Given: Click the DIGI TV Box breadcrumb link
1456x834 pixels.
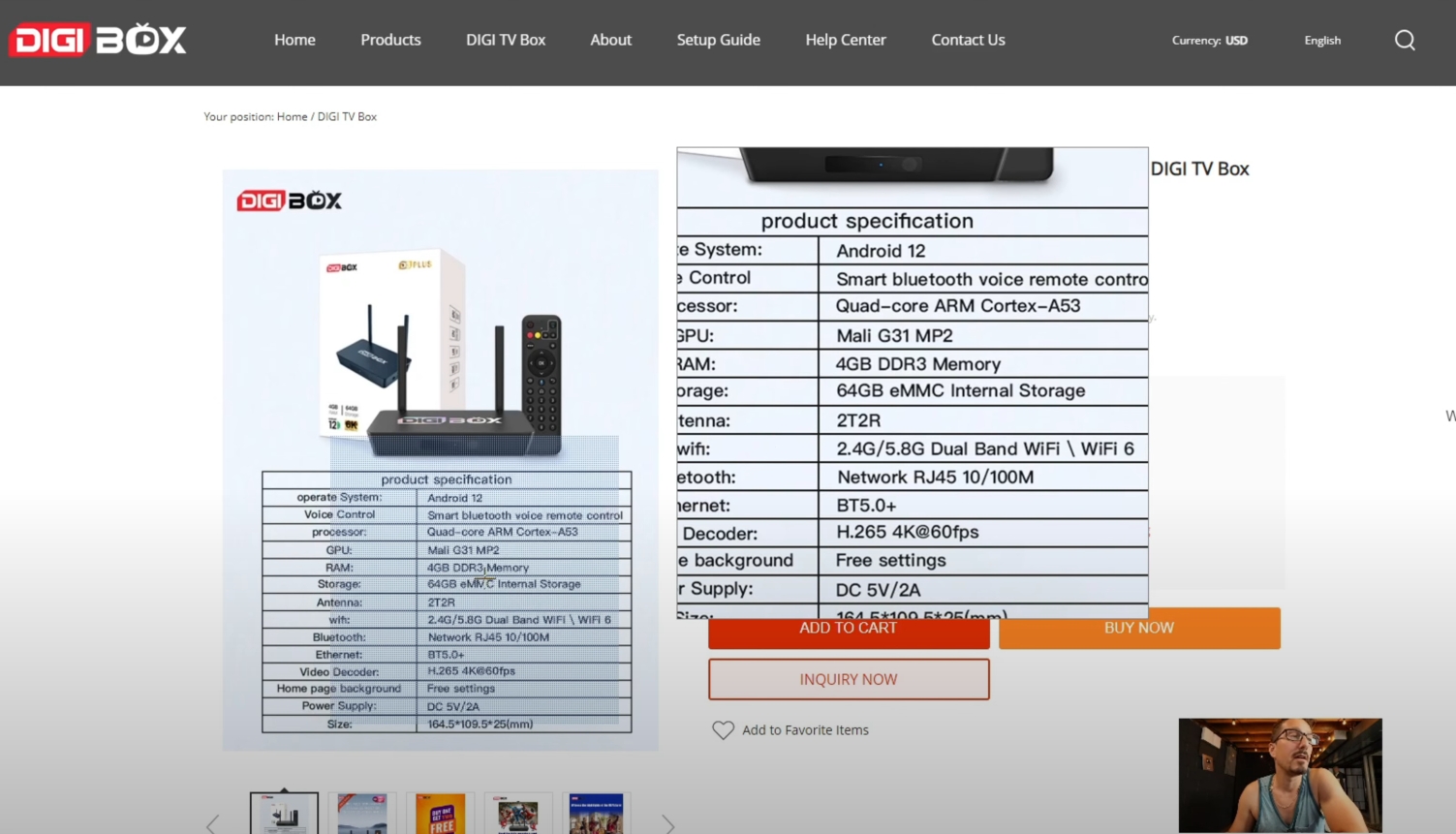Looking at the screenshot, I should [x=347, y=116].
